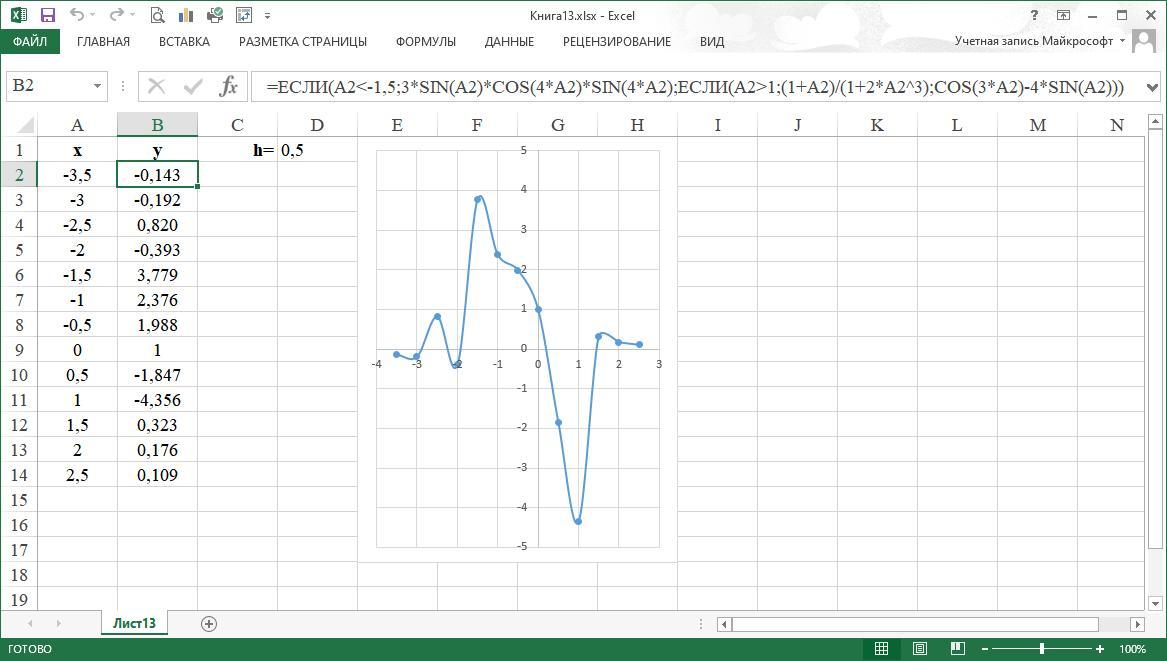Click the Save icon in quick access toolbar

(47, 15)
